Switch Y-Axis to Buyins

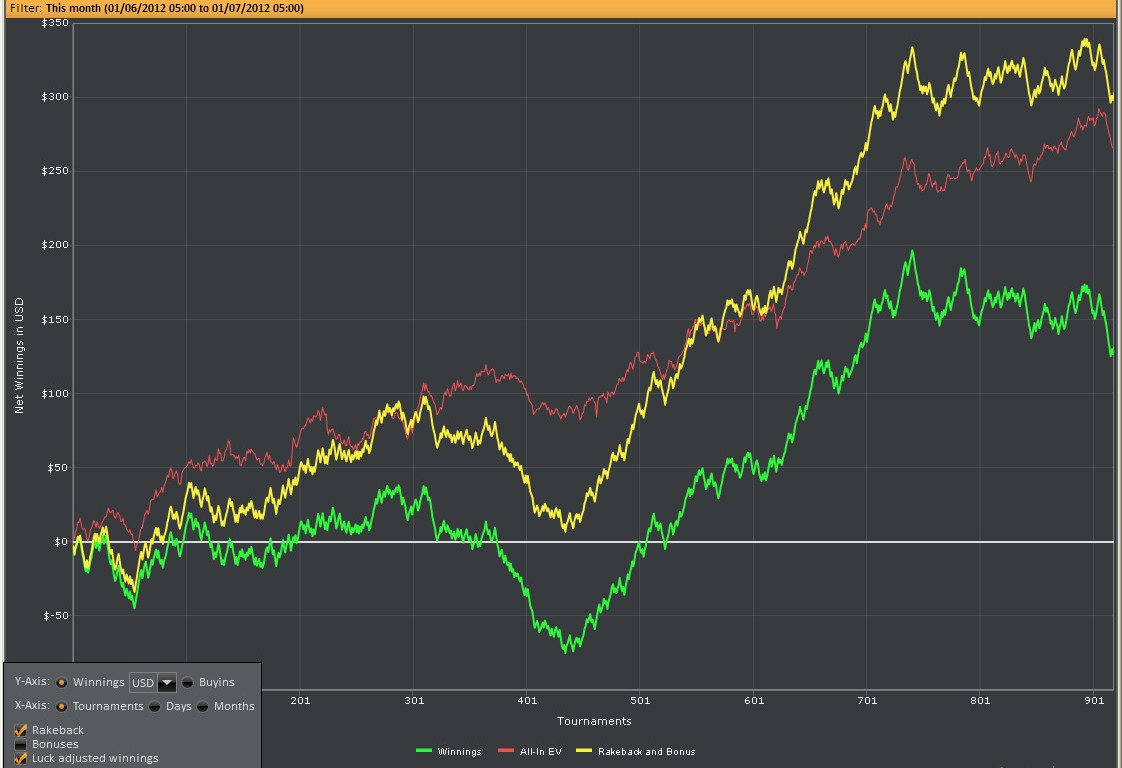(x=187, y=682)
